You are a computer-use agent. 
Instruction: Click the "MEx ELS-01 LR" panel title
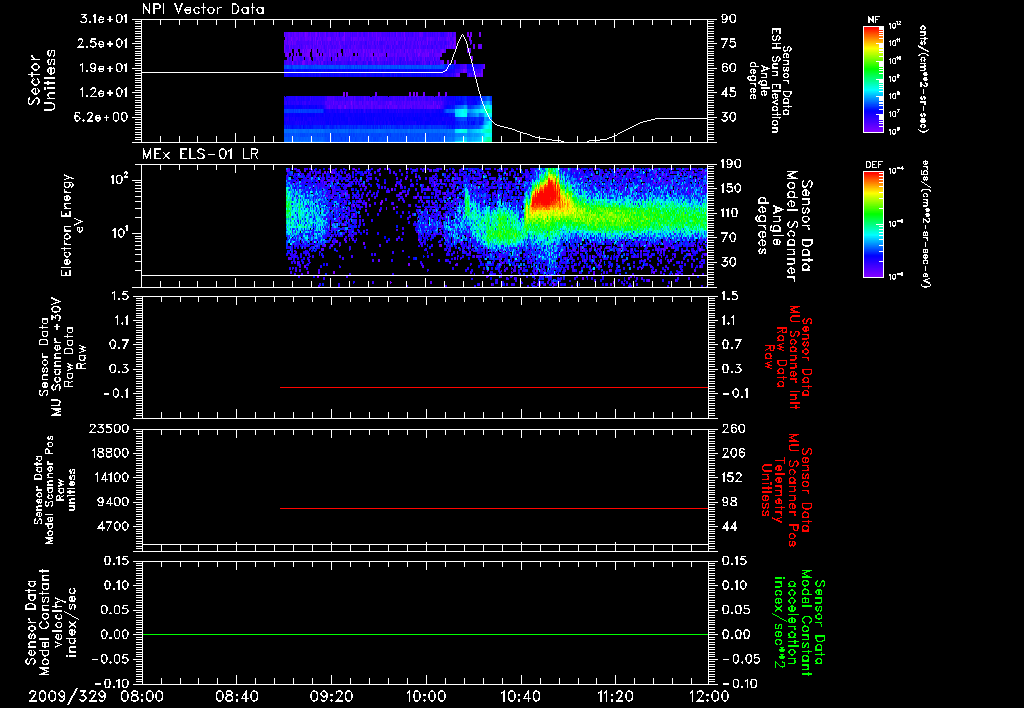coord(200,154)
